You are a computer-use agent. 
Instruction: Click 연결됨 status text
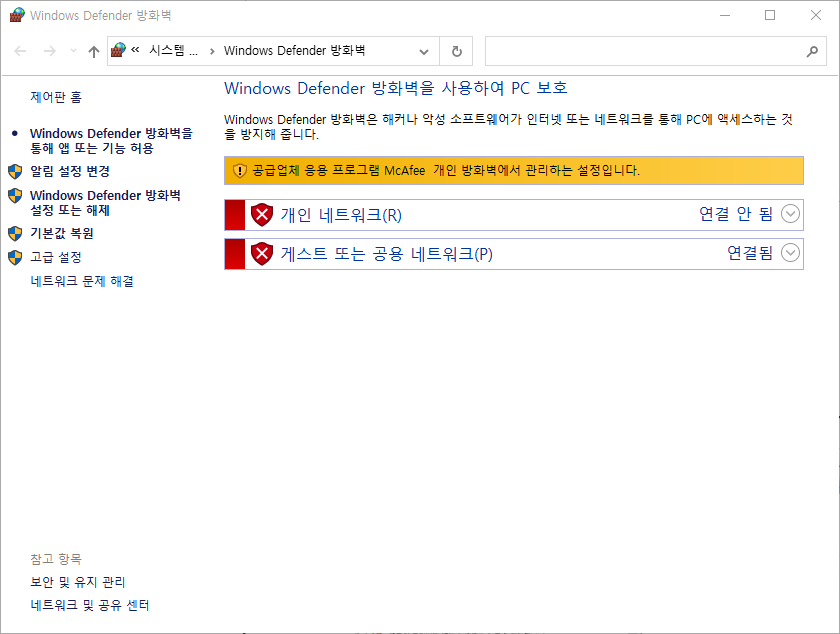749,252
